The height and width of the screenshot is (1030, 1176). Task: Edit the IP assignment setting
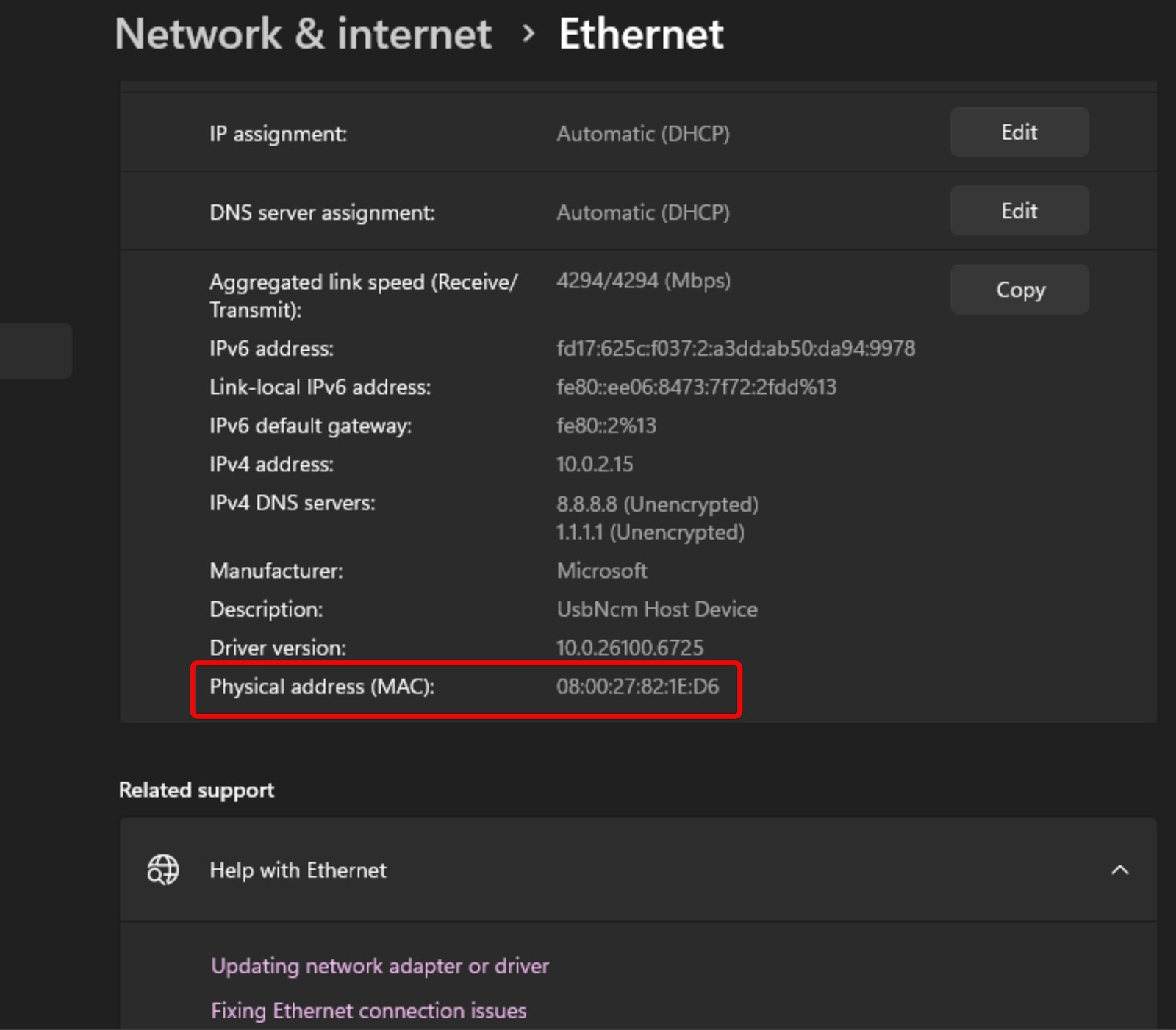1019,132
